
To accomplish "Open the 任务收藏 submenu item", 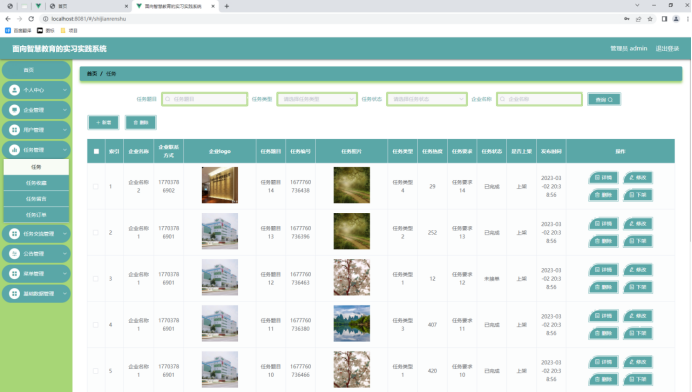I will tap(36, 183).
